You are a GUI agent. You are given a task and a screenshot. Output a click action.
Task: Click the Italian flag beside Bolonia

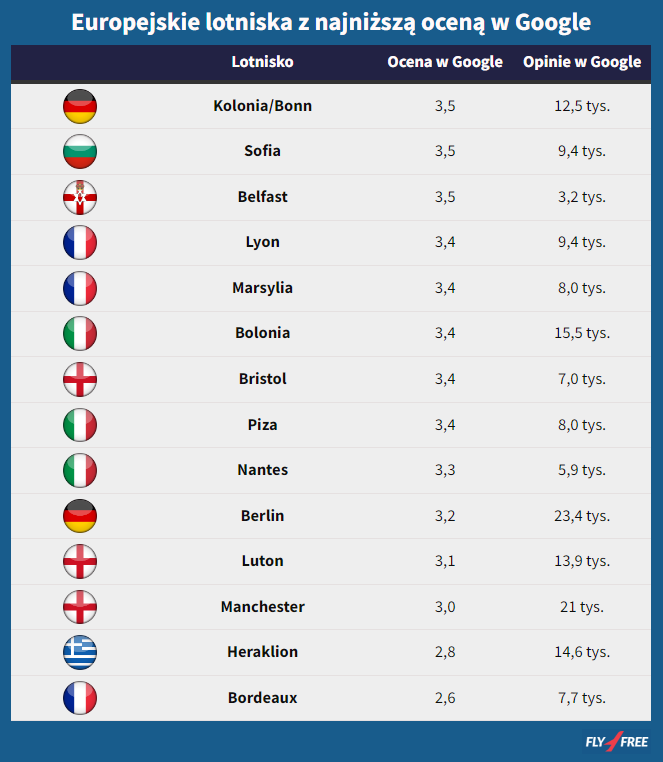click(x=80, y=333)
